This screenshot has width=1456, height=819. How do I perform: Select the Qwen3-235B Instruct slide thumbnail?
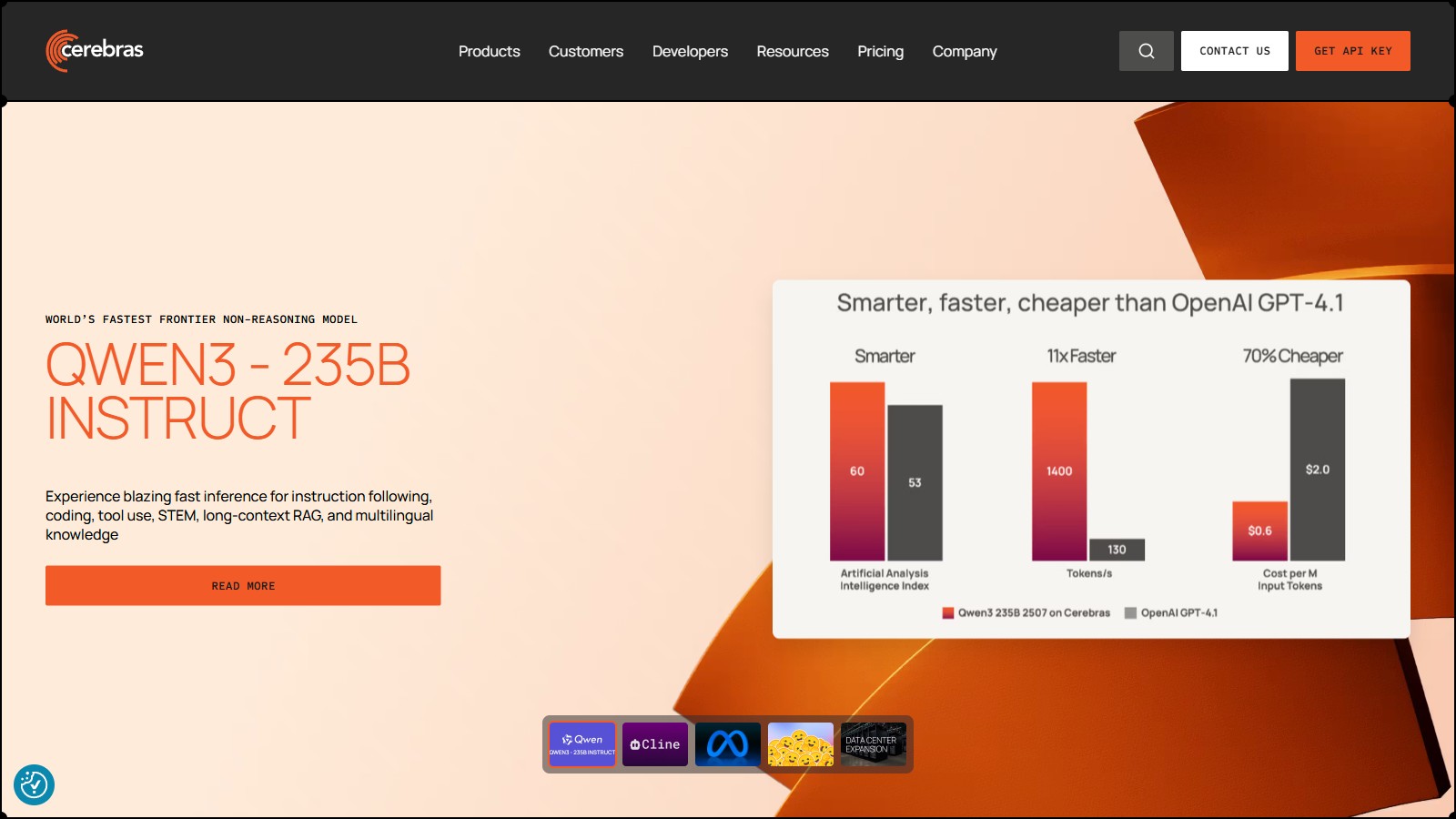pyautogui.click(x=582, y=744)
